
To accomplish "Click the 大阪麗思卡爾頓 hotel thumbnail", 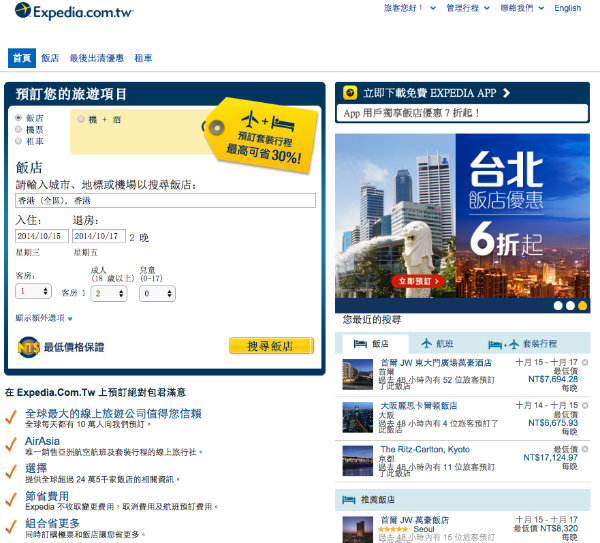I will click(x=357, y=417).
